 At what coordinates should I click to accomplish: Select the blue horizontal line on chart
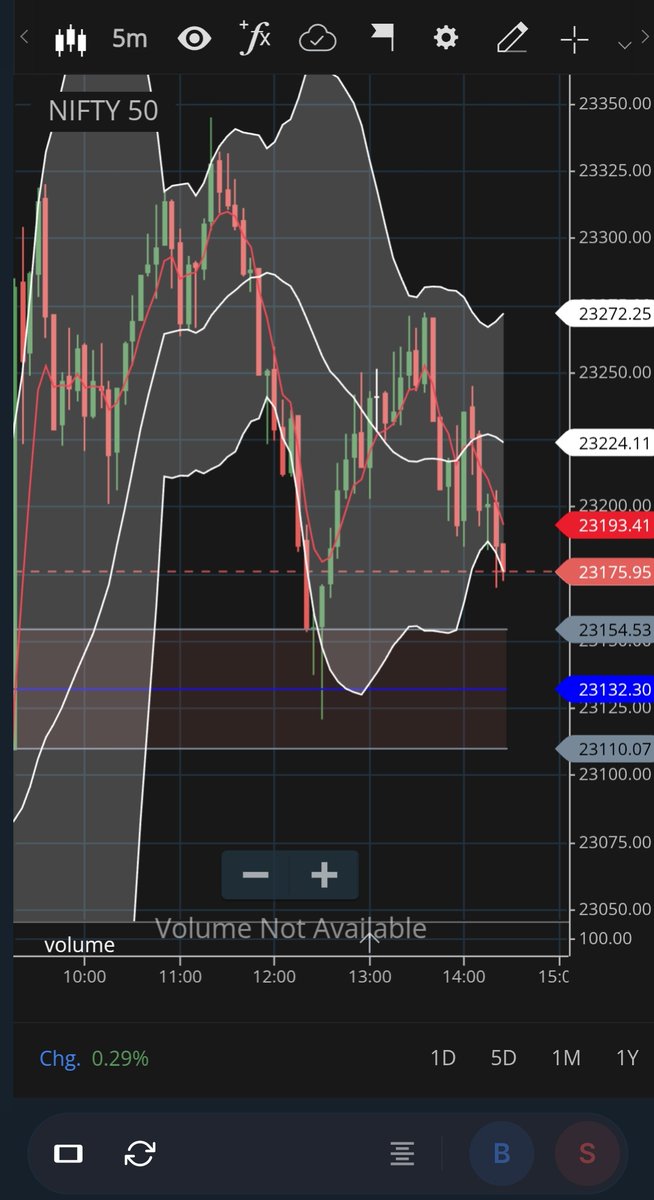point(260,689)
